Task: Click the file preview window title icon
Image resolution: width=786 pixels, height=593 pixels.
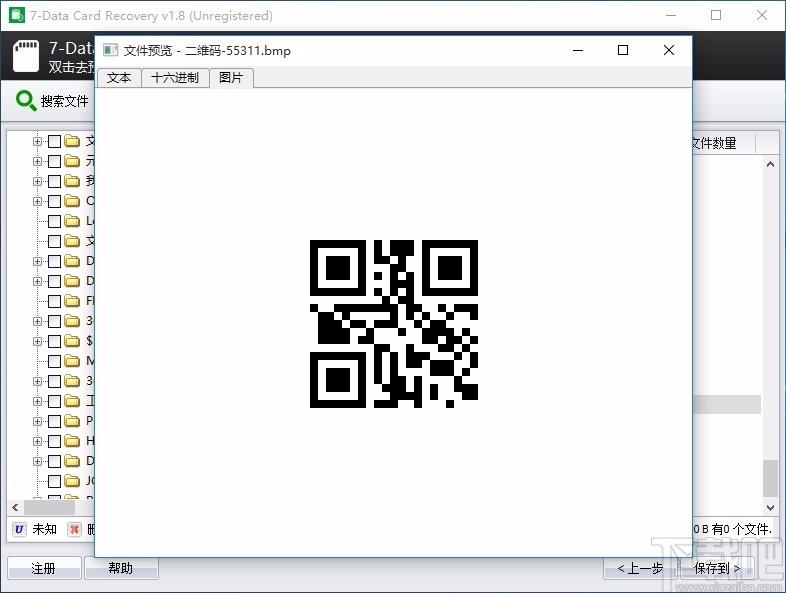Action: 110,50
